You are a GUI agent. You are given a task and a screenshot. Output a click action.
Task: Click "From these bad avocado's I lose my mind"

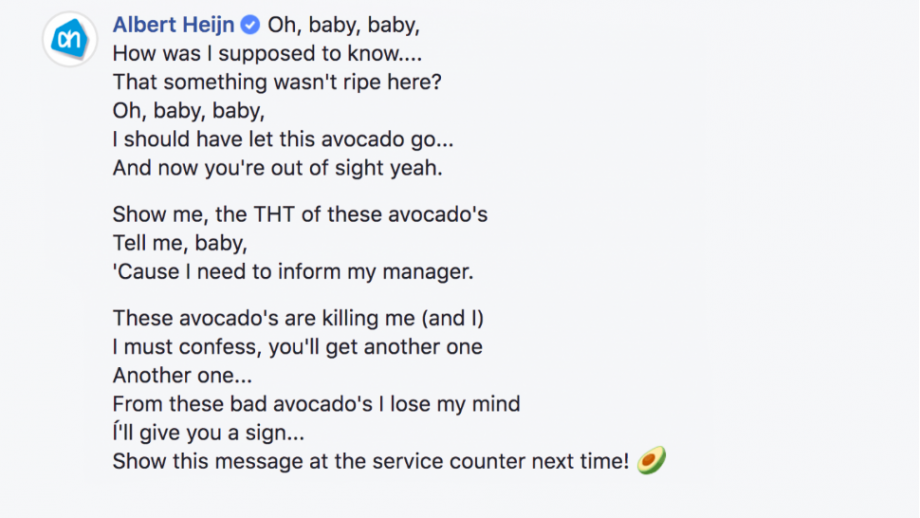(x=316, y=404)
